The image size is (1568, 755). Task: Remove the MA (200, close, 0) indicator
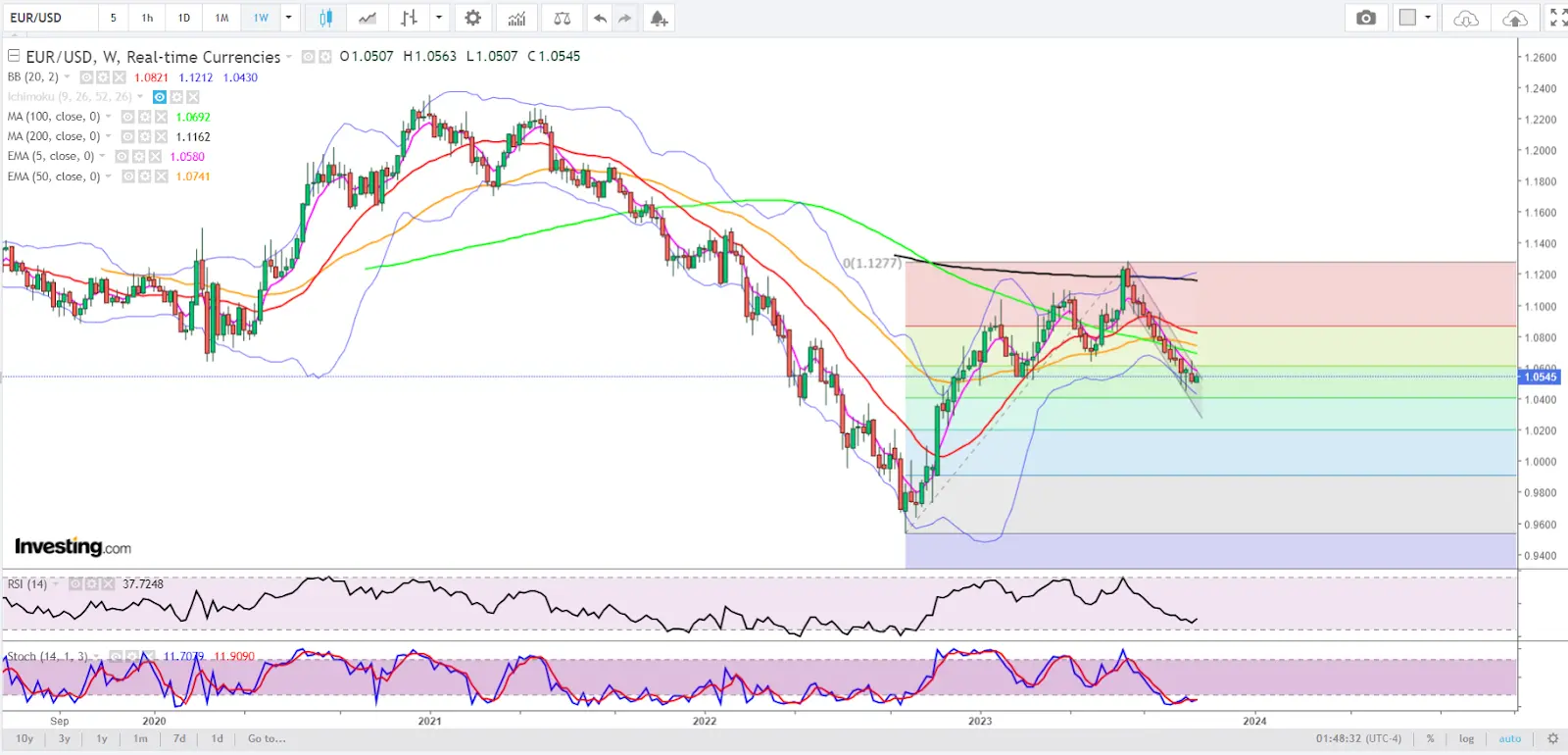161,136
